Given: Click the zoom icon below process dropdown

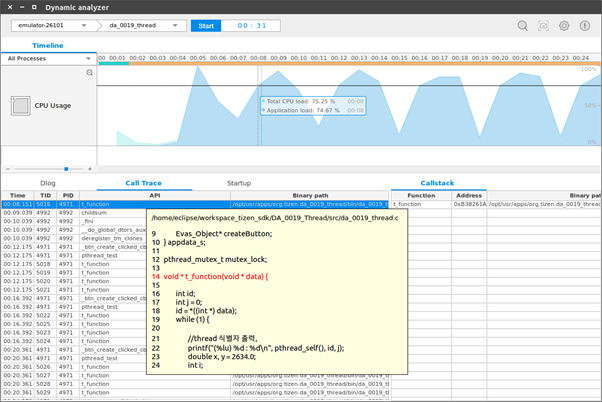Looking at the screenshot, I should point(89,72).
